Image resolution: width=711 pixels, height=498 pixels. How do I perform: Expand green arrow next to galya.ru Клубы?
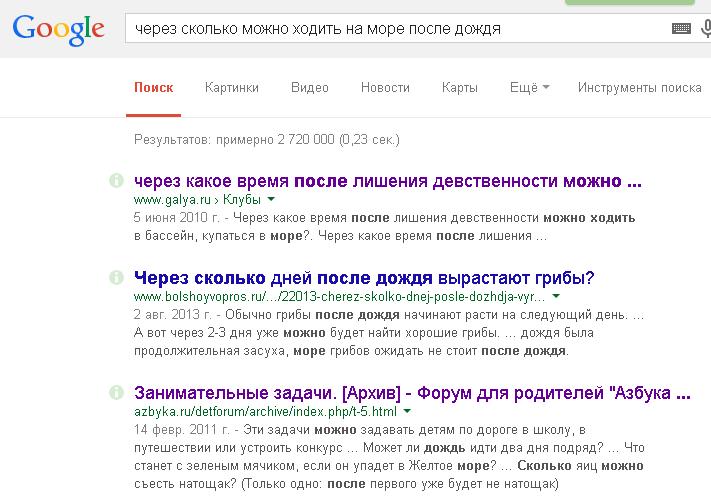[x=271, y=199]
